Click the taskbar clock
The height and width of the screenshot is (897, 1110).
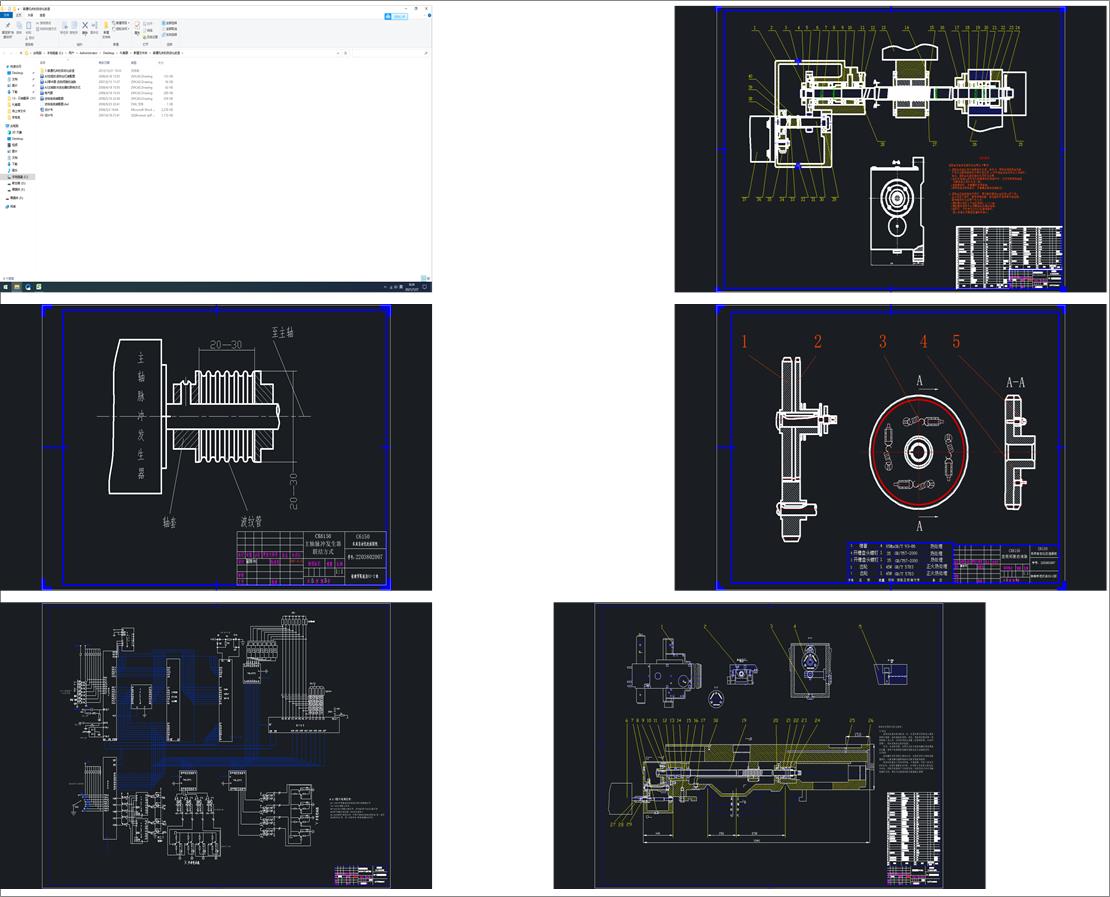click(412, 287)
